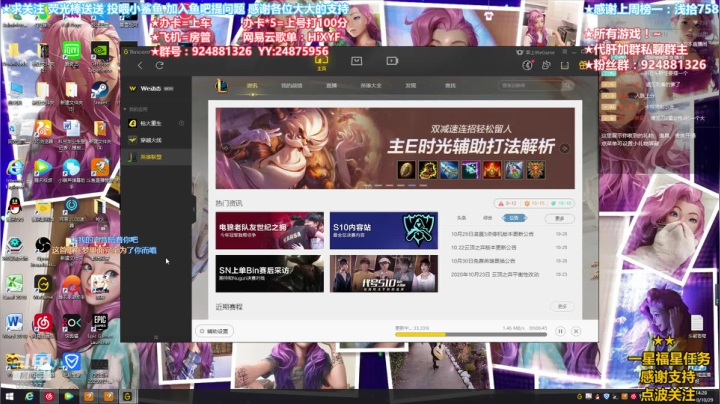Screen dimensions: 720x404
Task: Click the gift box icon in header
Action: click(x=583, y=65)
